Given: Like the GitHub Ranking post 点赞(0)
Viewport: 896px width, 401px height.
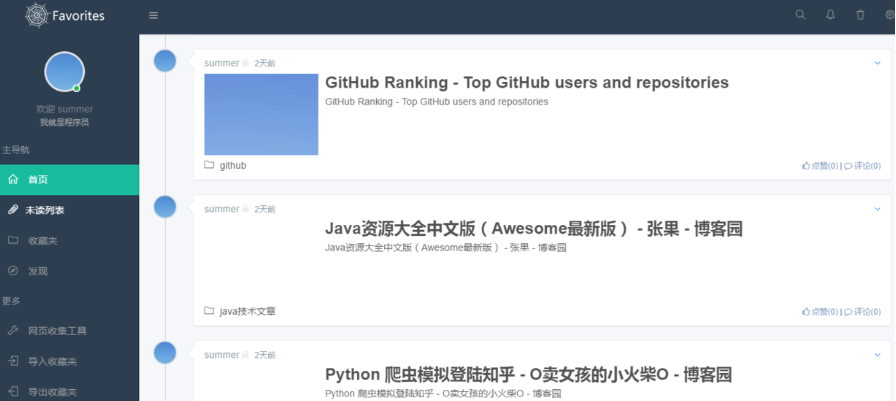Looking at the screenshot, I should (x=820, y=166).
